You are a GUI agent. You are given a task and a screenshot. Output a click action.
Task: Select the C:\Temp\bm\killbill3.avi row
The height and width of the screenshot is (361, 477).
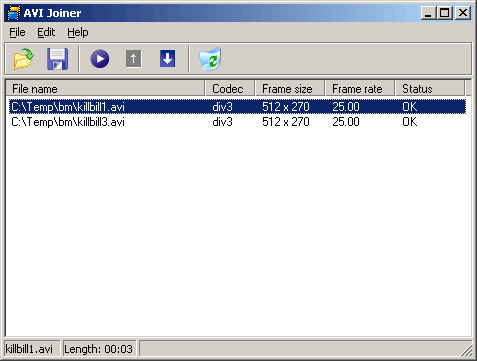pyautogui.click(x=237, y=122)
